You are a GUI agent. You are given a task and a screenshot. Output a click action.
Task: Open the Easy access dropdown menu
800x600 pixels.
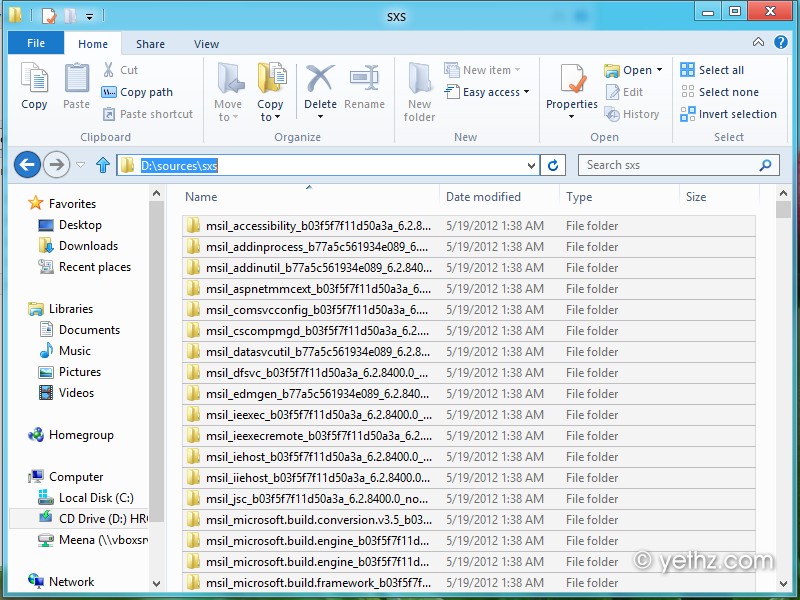point(487,92)
